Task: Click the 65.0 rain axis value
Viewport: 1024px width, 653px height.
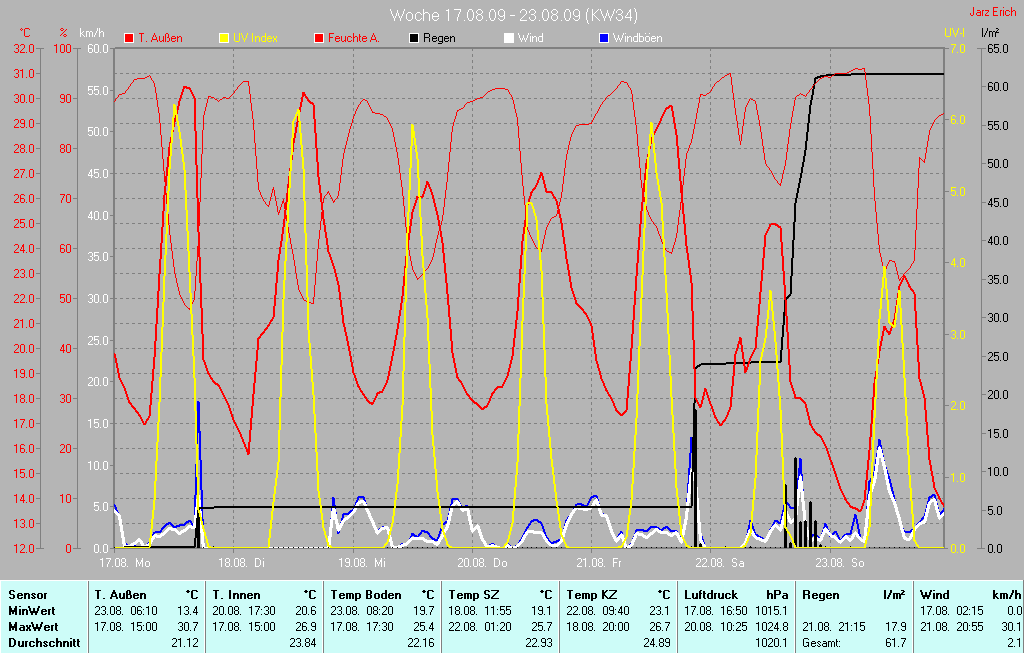Action: coord(997,49)
